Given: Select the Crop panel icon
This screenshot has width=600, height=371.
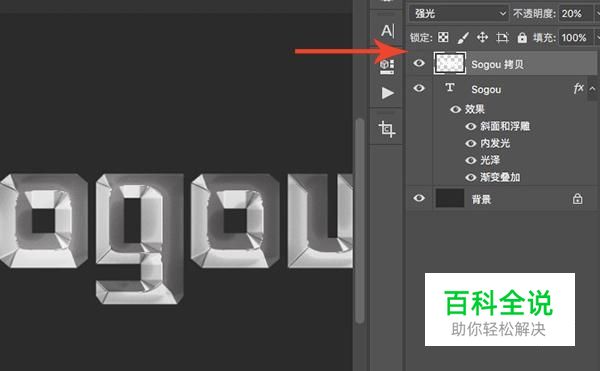Looking at the screenshot, I should coord(387,129).
